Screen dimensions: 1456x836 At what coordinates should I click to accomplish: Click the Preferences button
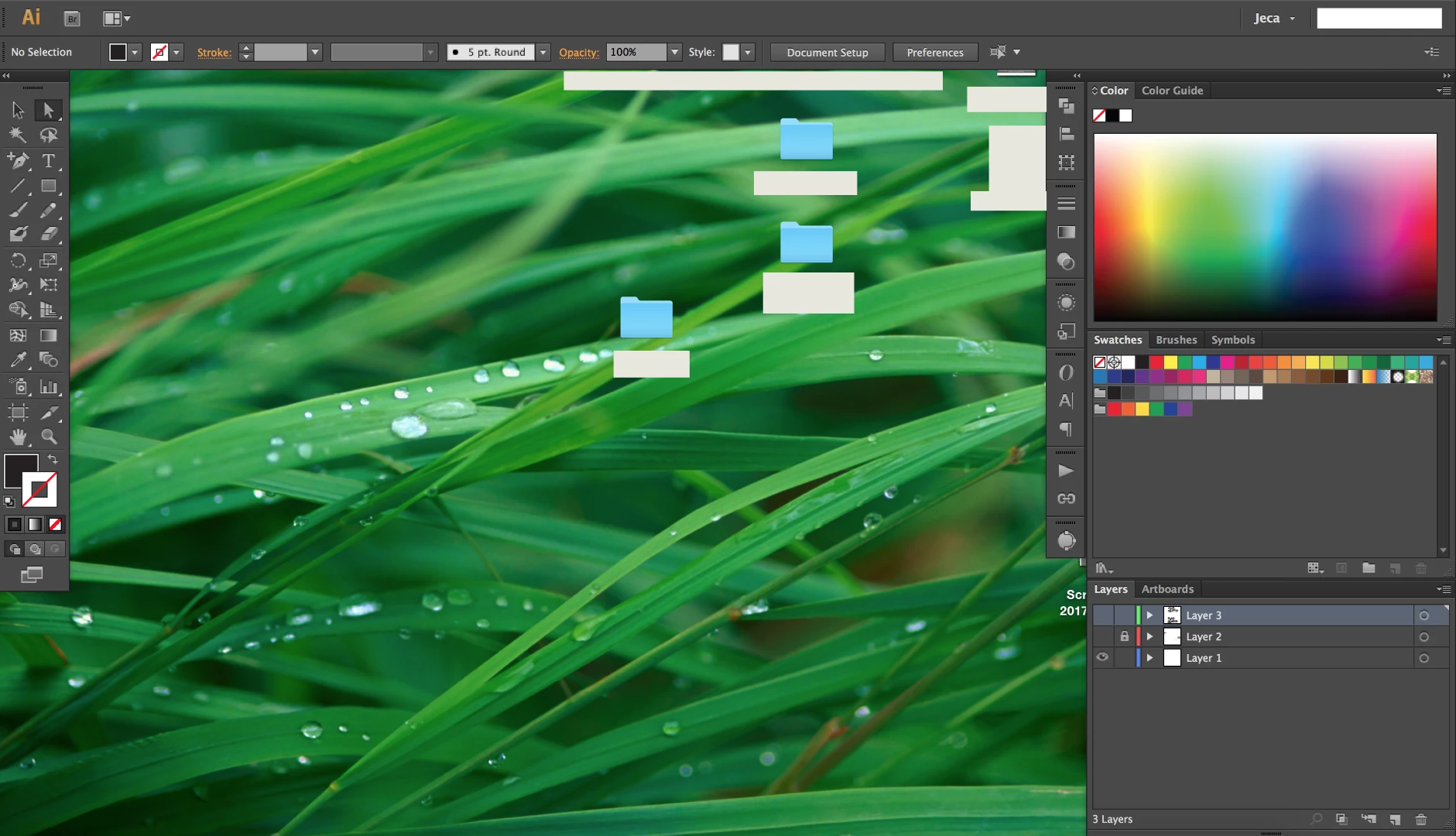935,53
